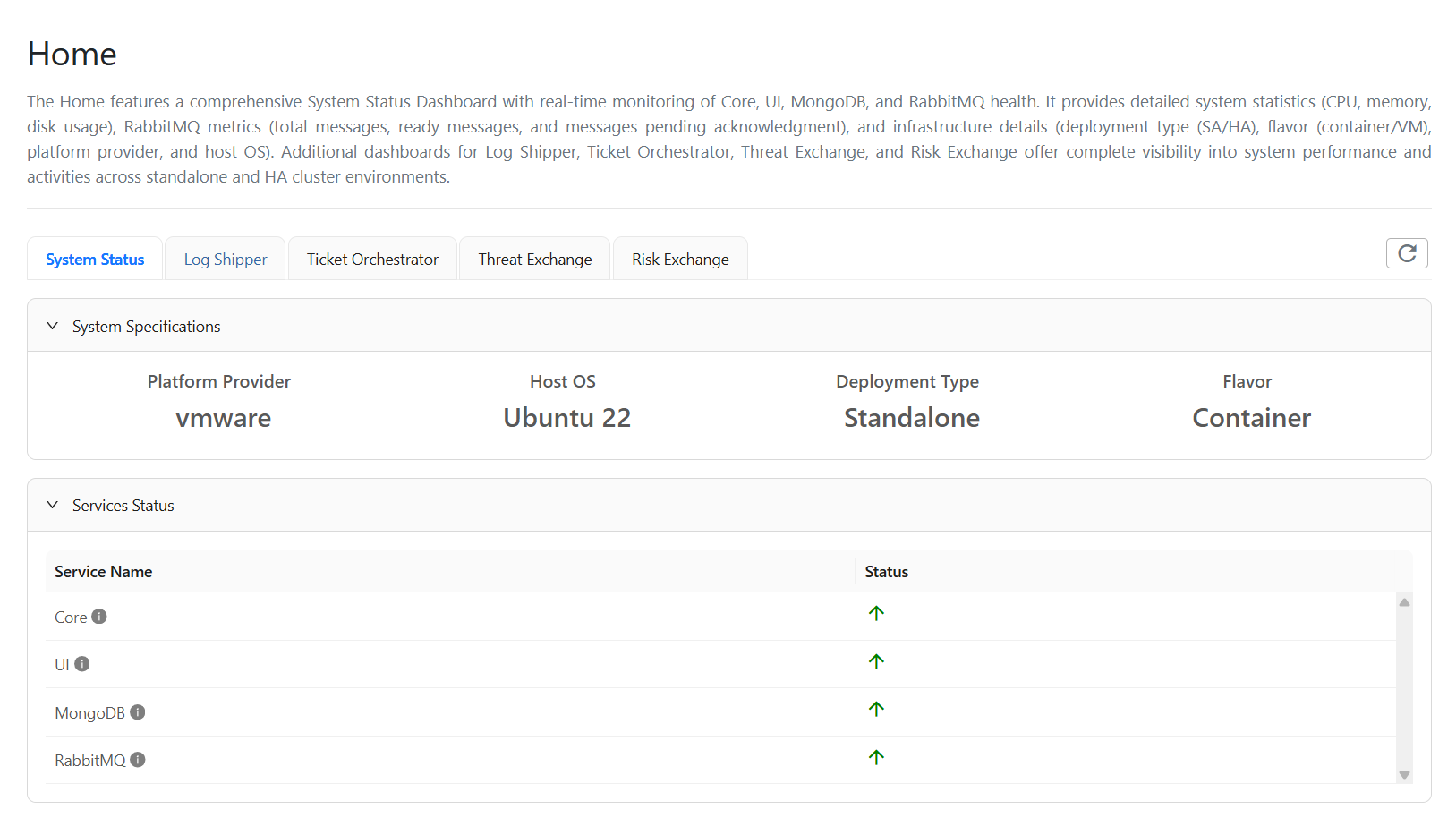Image resolution: width=1456 pixels, height=818 pixels.
Task: Click the green up arrow for Core
Action: tap(876, 614)
